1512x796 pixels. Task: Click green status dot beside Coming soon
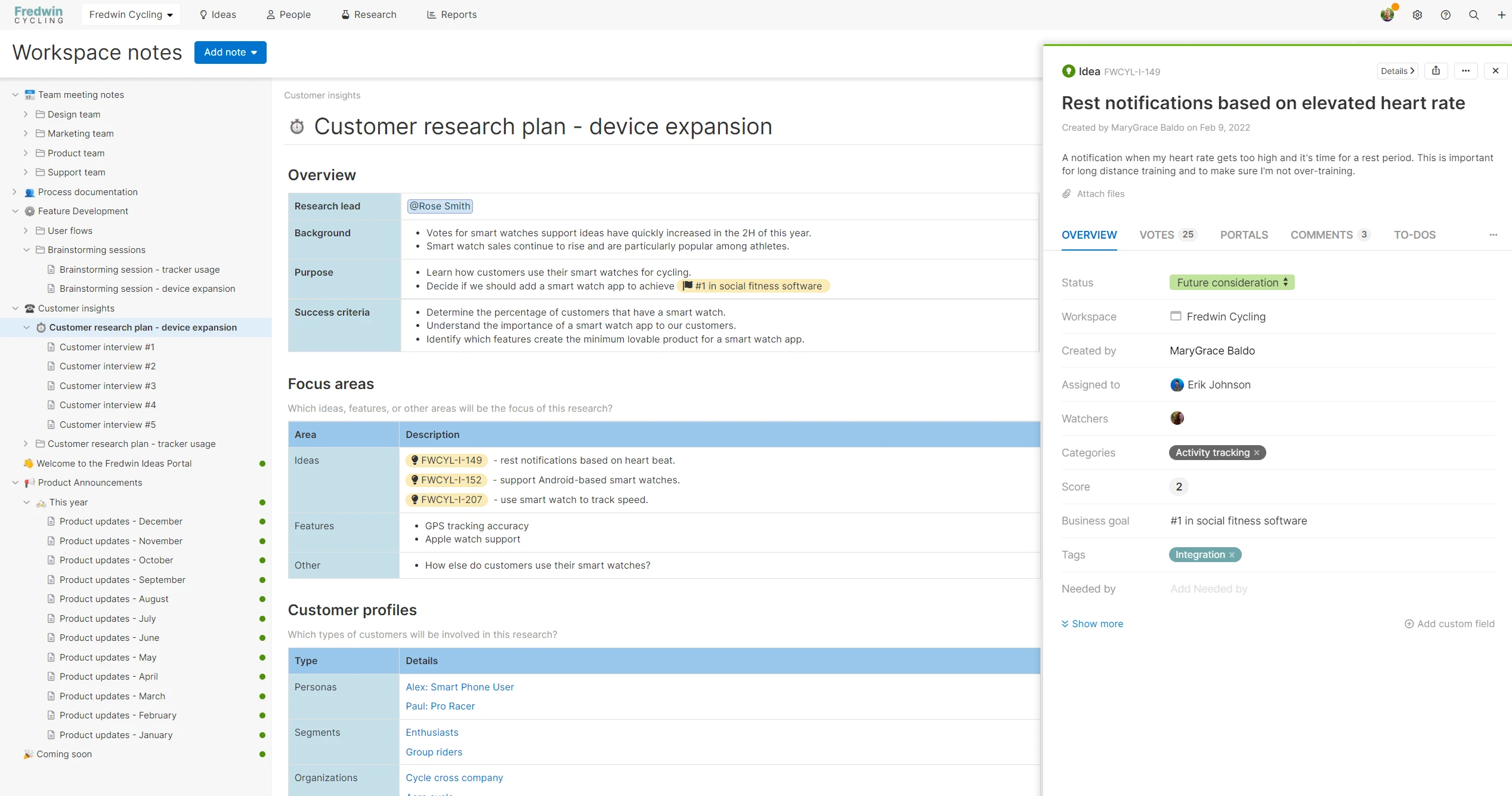coord(262,754)
